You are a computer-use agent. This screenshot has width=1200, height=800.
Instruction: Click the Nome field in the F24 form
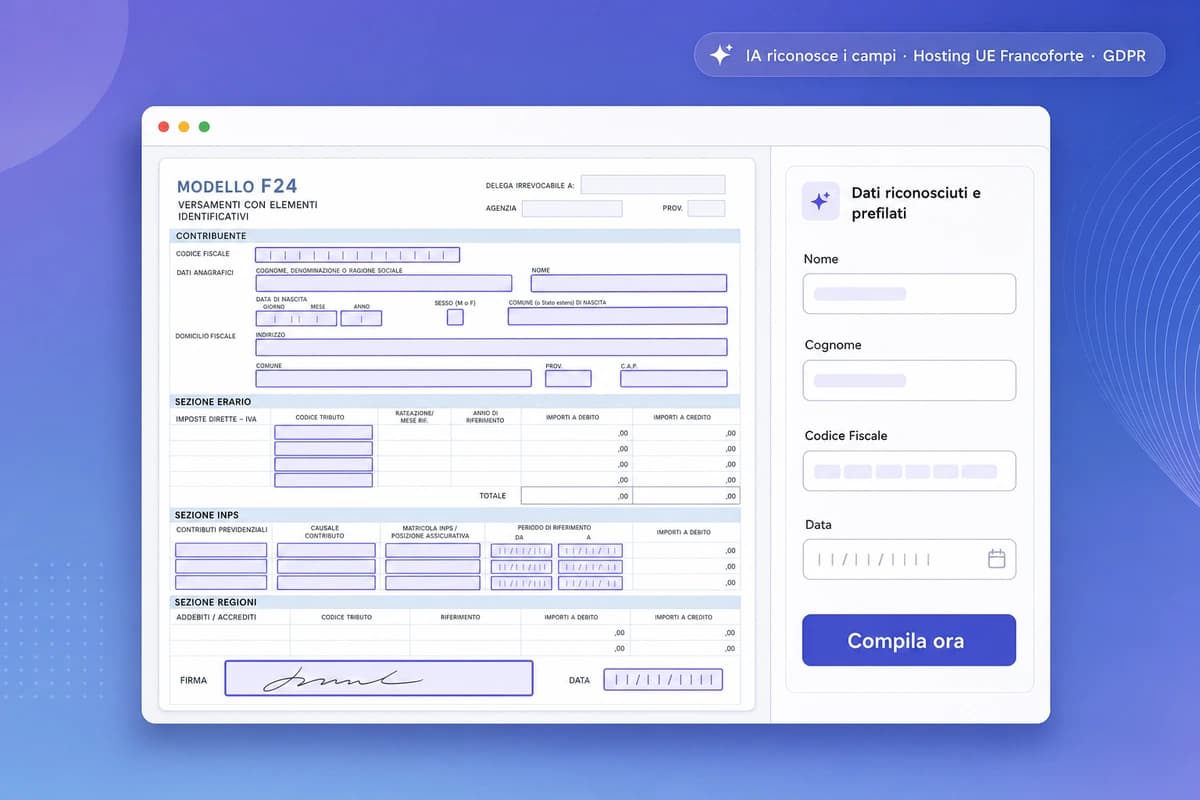(628, 283)
